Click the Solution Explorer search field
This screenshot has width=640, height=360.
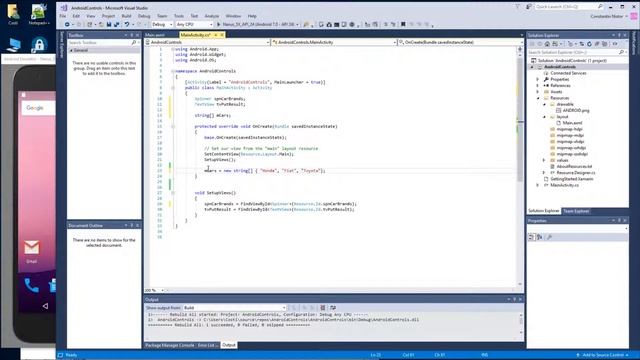coord(573,52)
